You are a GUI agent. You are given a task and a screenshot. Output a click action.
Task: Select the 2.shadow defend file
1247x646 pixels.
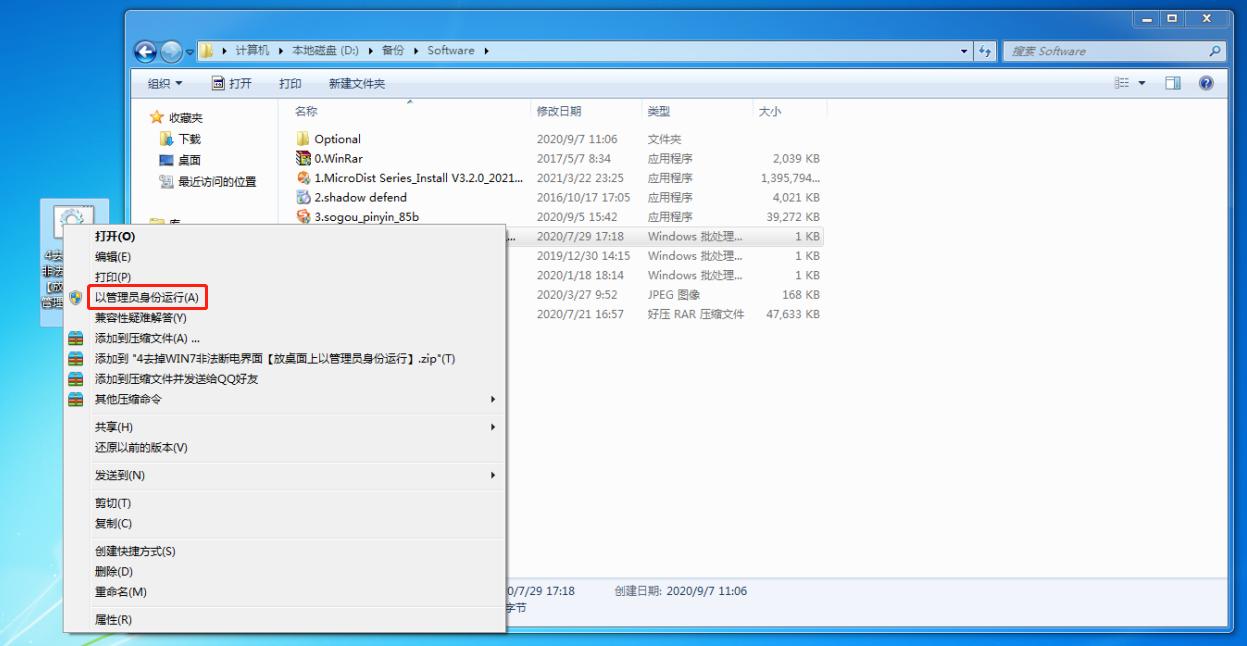click(x=360, y=197)
